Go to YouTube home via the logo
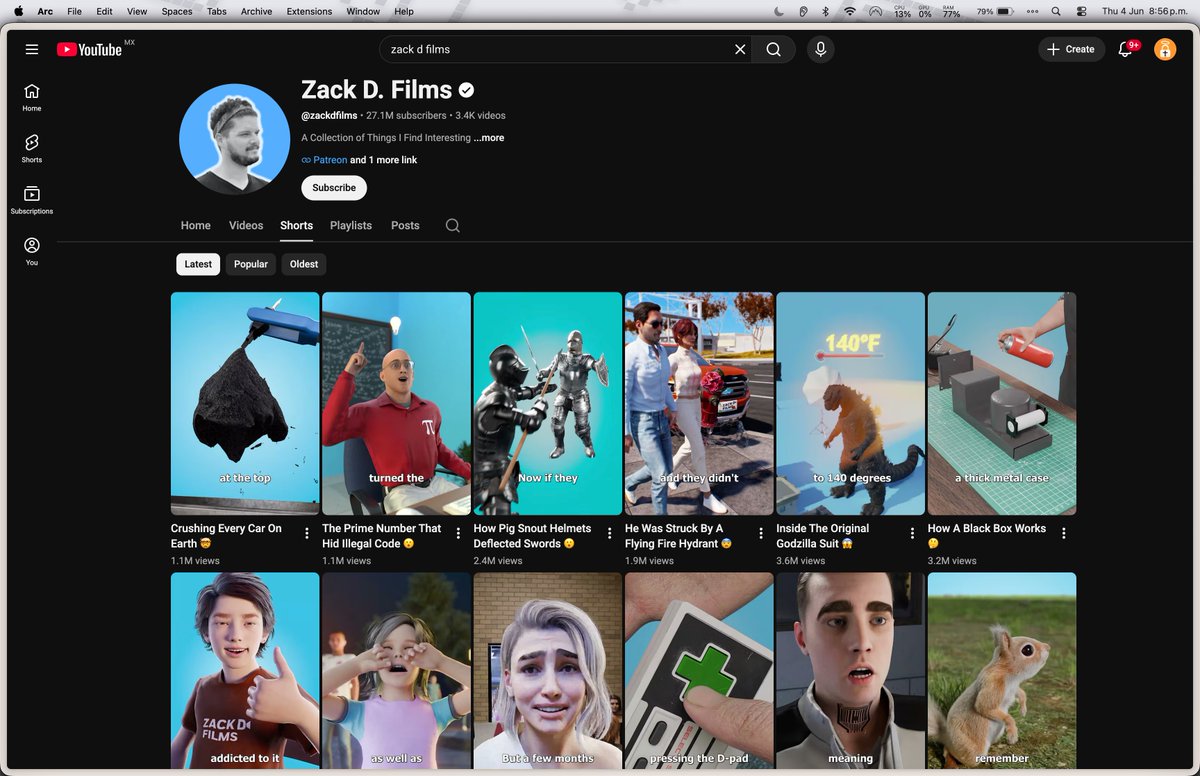Screen dimensions: 1200x776 tap(89, 49)
